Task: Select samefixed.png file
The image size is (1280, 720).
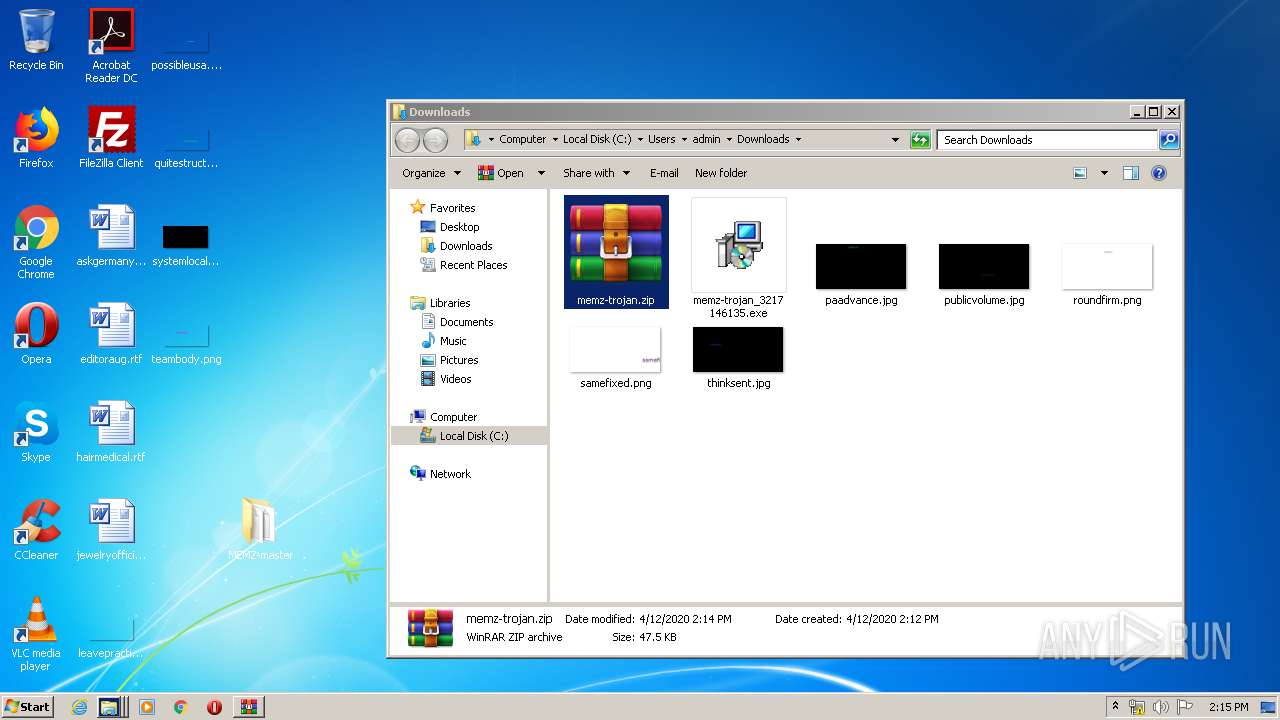Action: tap(616, 358)
